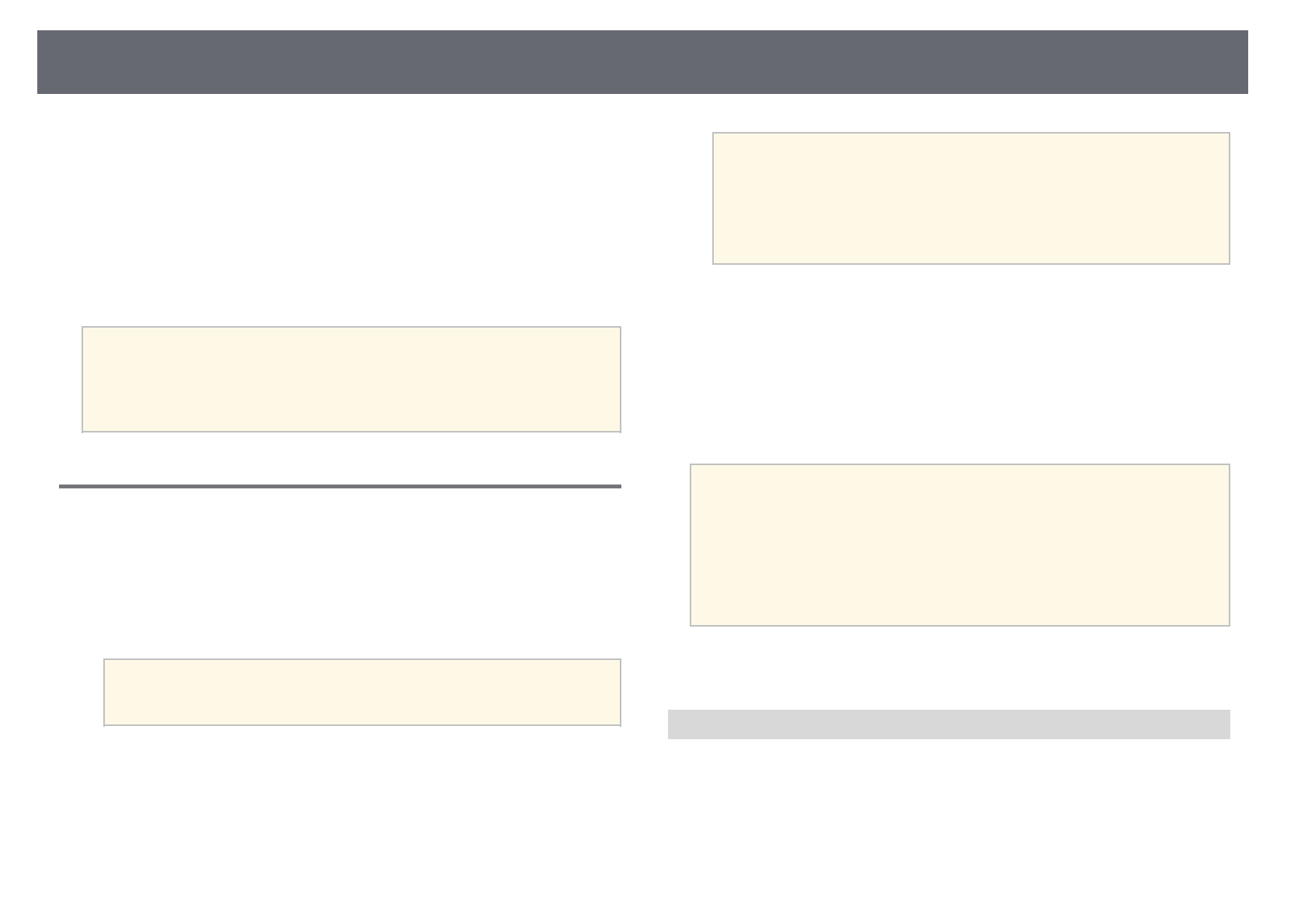Click the dark horizontal divider line
Viewport: 1308px width, 924px height.
340,487
